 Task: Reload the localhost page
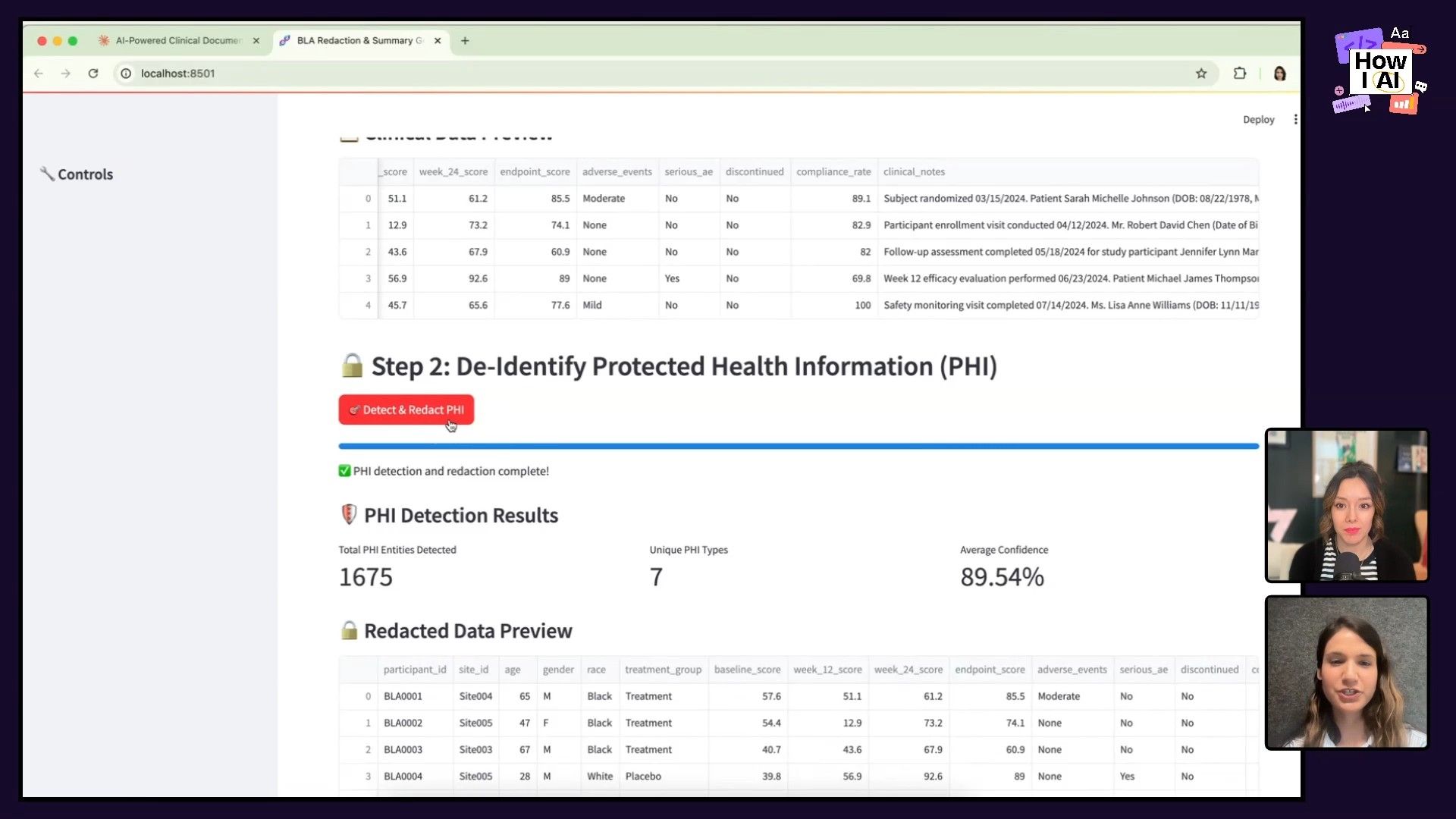pyautogui.click(x=93, y=74)
